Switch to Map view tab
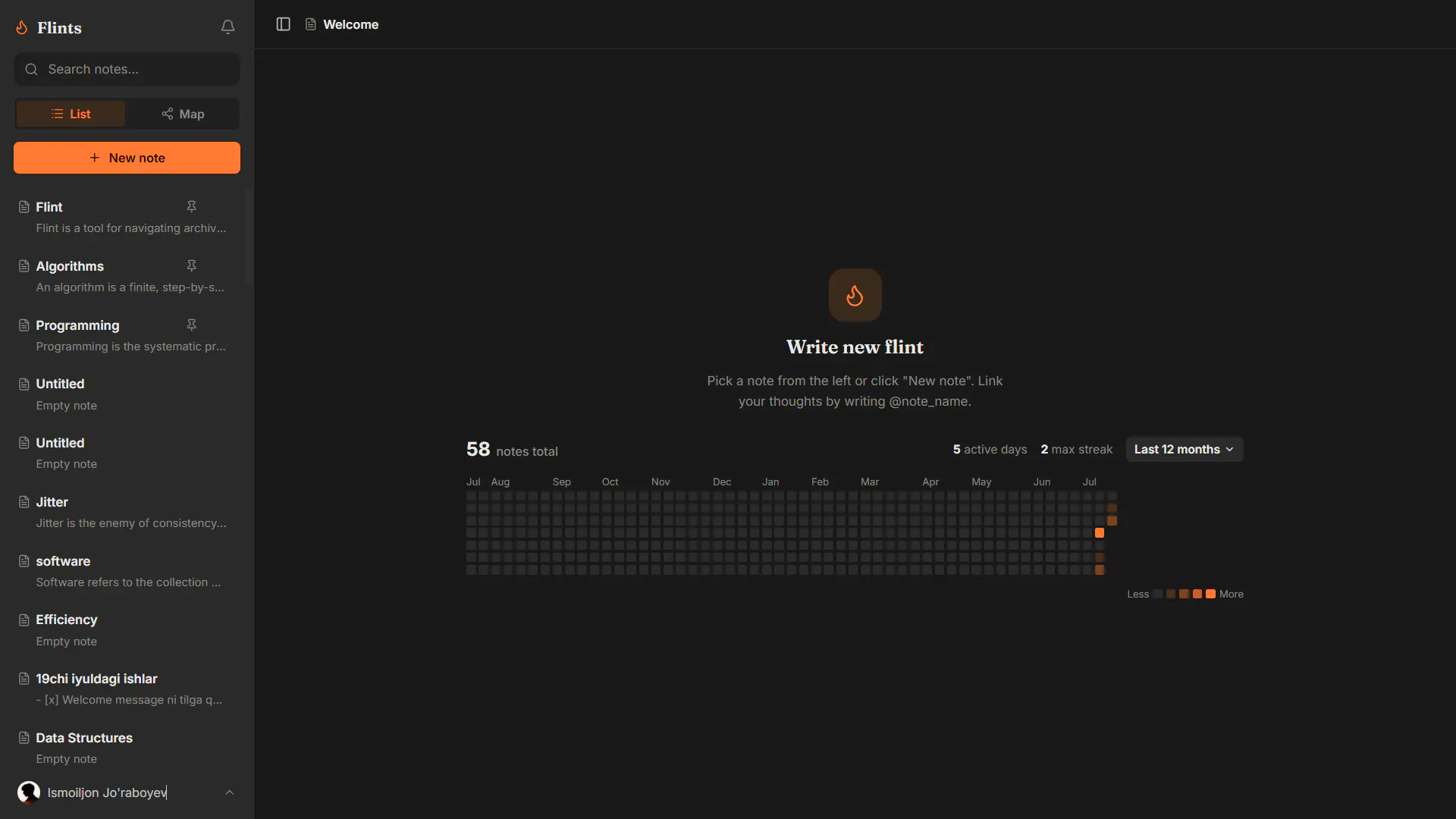This screenshot has height=819, width=1456. [183, 114]
